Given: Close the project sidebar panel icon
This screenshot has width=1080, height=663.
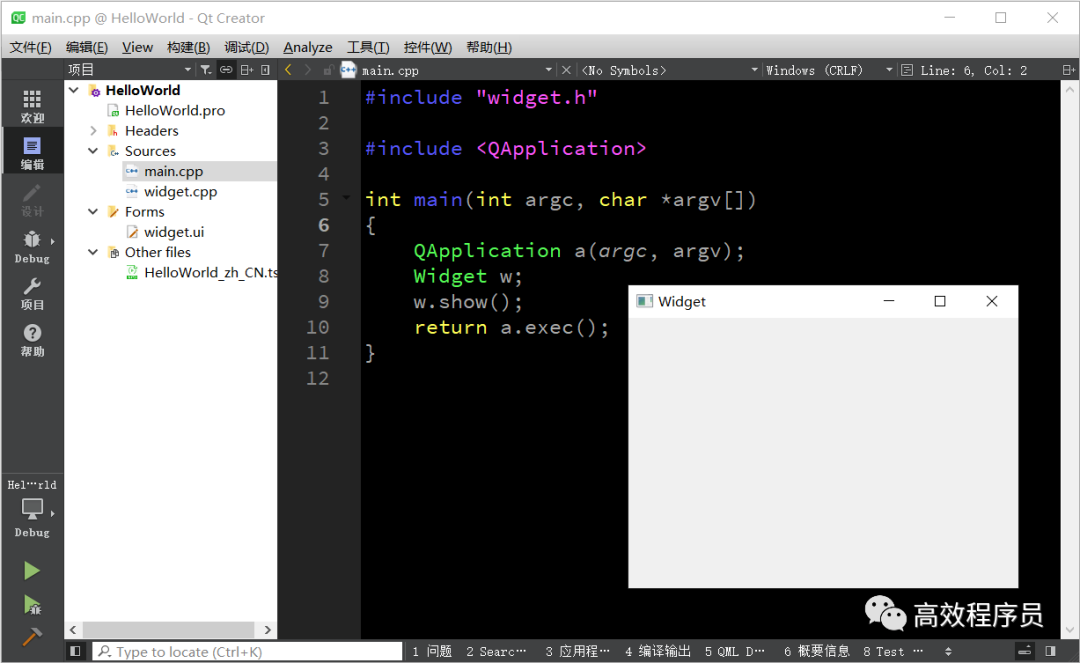Looking at the screenshot, I should tap(265, 70).
